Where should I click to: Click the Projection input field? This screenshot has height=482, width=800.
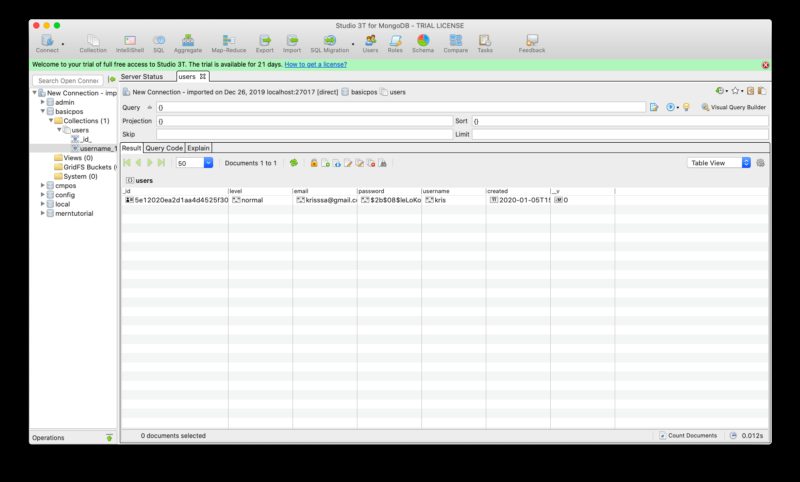tap(304, 121)
